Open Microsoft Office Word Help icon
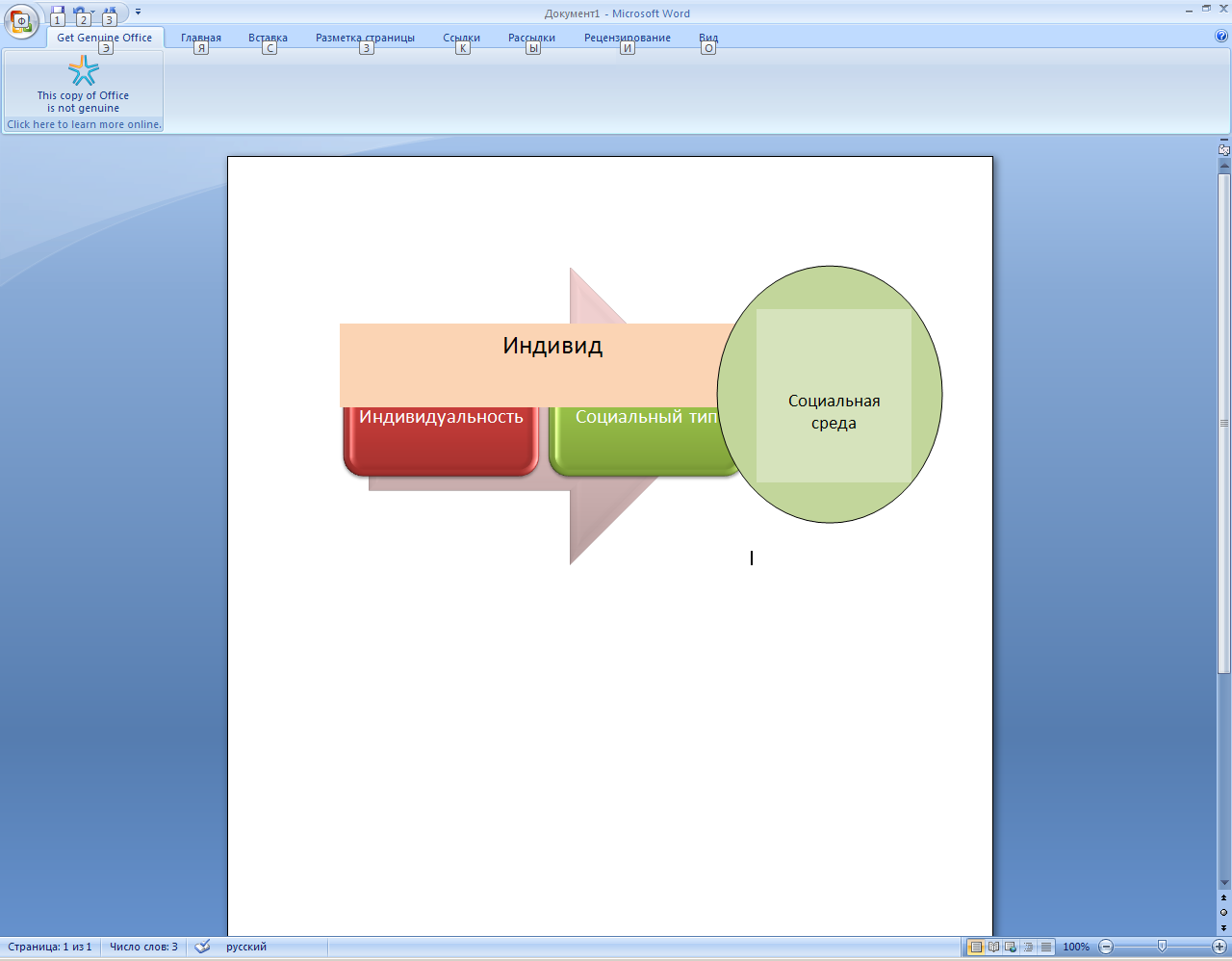The height and width of the screenshot is (961, 1232). pos(1221,37)
